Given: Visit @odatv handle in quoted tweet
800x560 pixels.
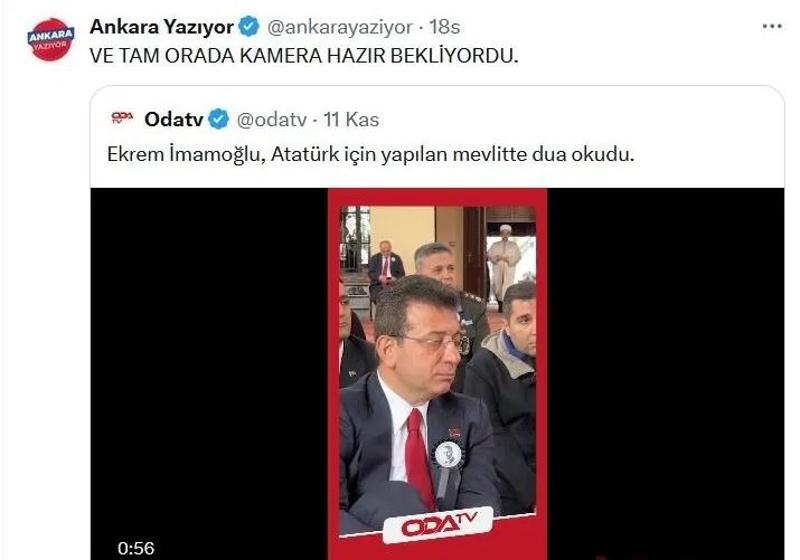Looking at the screenshot, I should [272, 120].
